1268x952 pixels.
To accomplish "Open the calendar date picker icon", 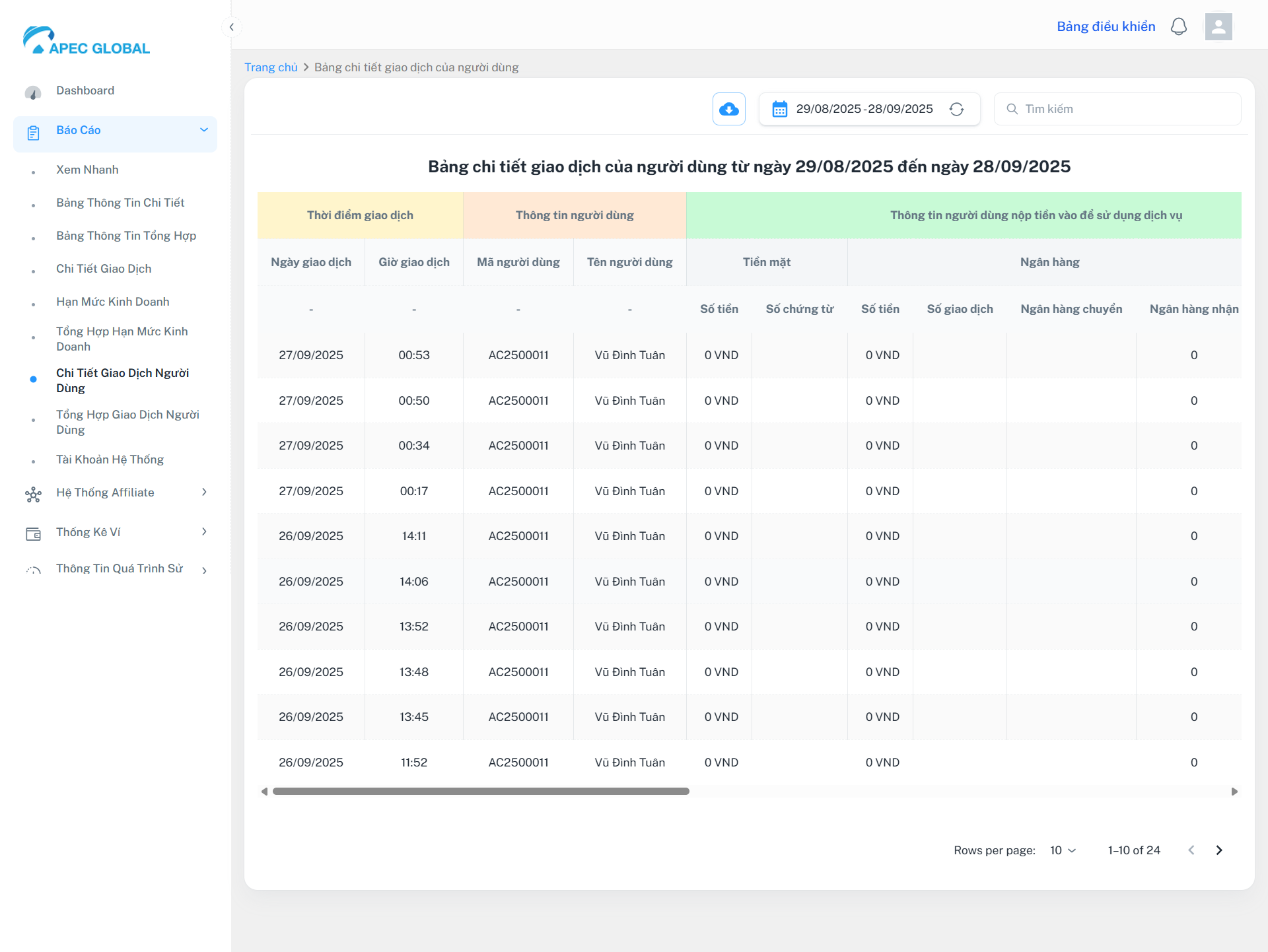I will coord(779,109).
